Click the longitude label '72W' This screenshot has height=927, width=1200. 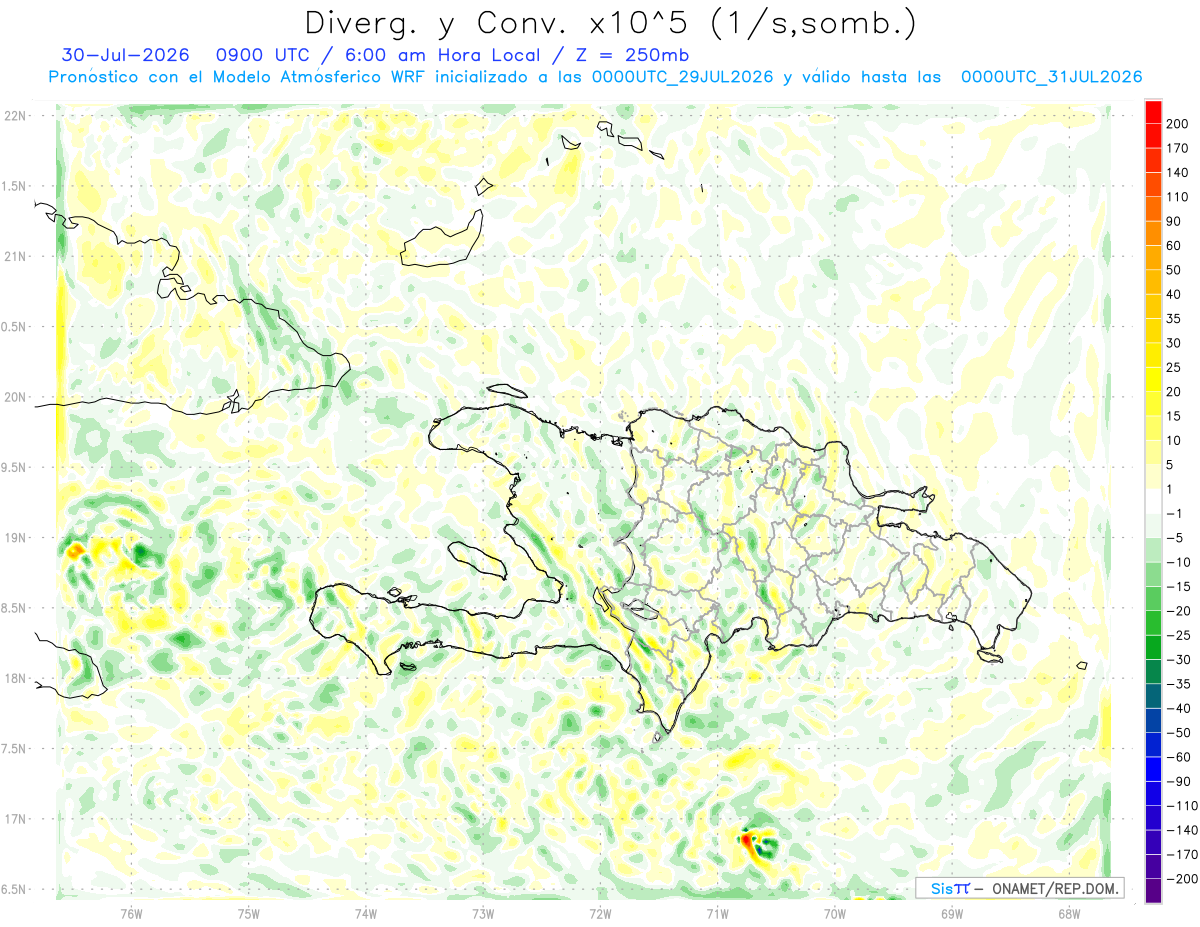600,914
